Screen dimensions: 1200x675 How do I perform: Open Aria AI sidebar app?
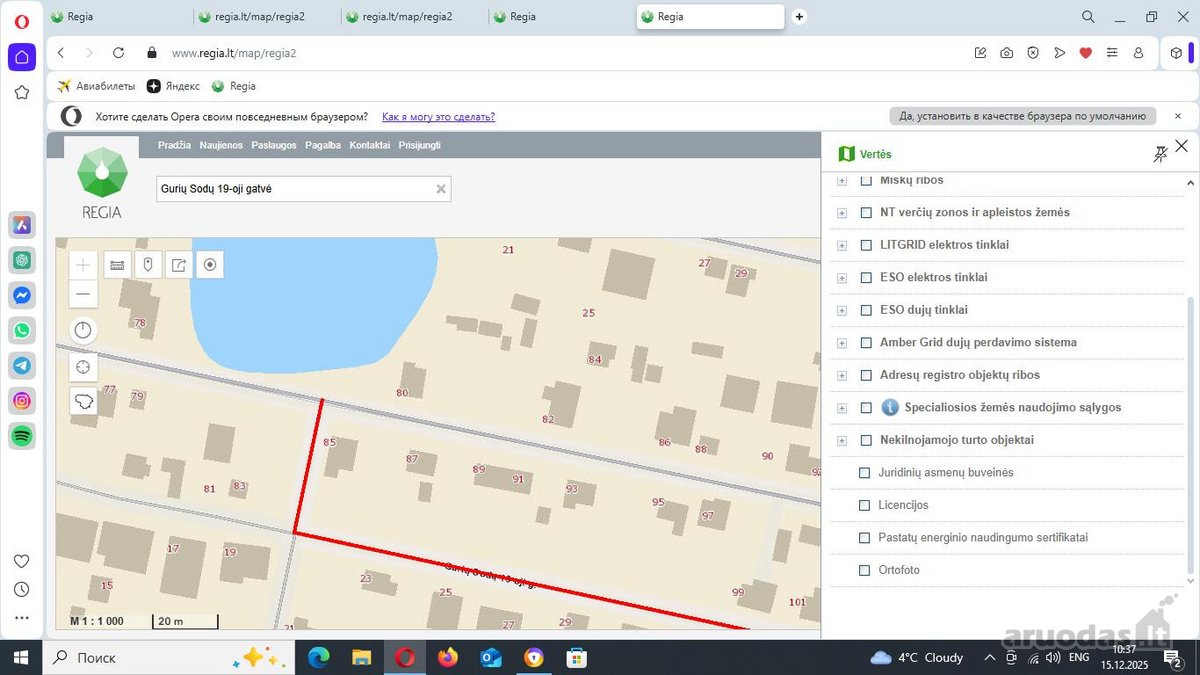click(x=22, y=225)
